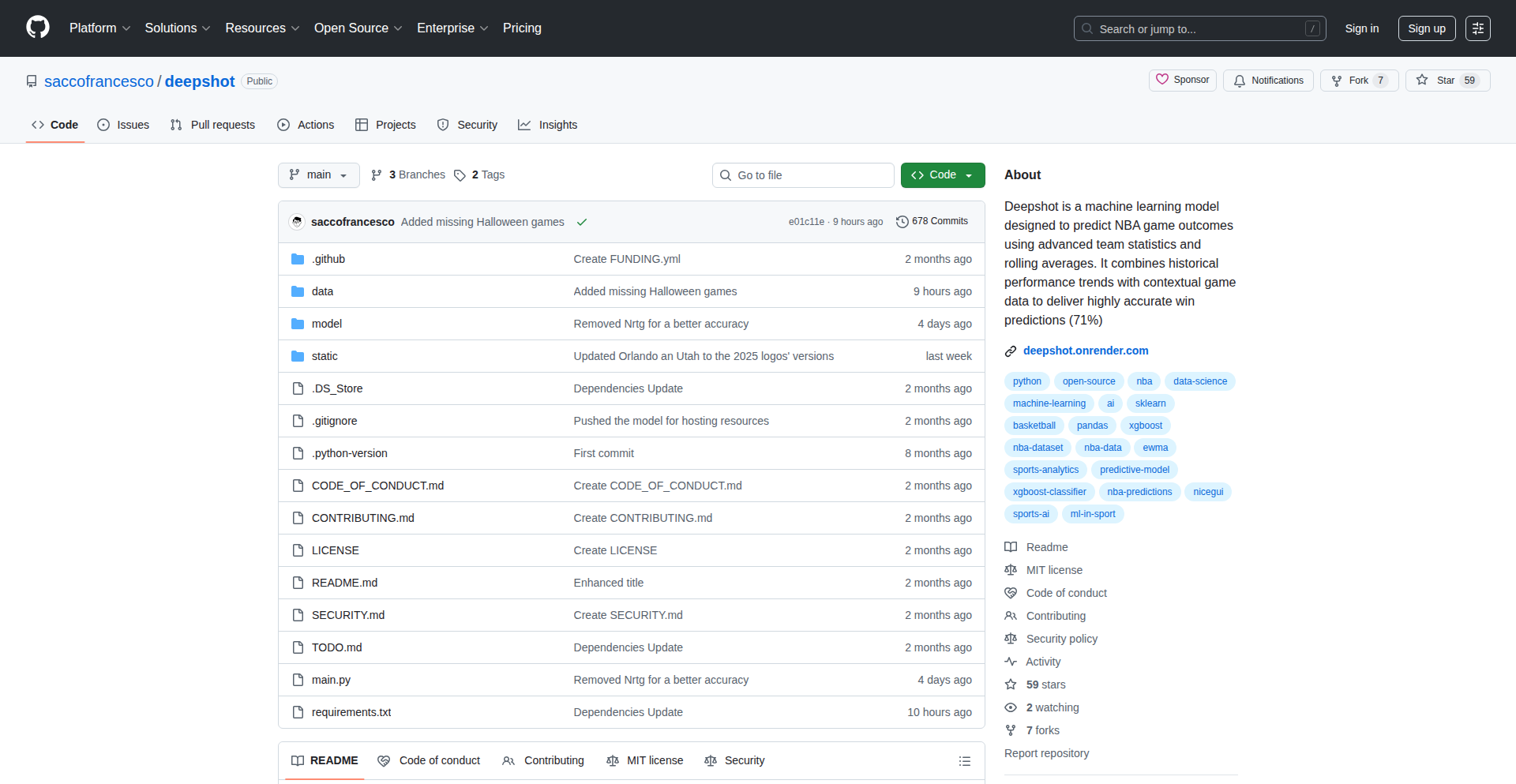Open the main branch dropdown
Viewport: 1516px width, 784px height.
click(318, 175)
